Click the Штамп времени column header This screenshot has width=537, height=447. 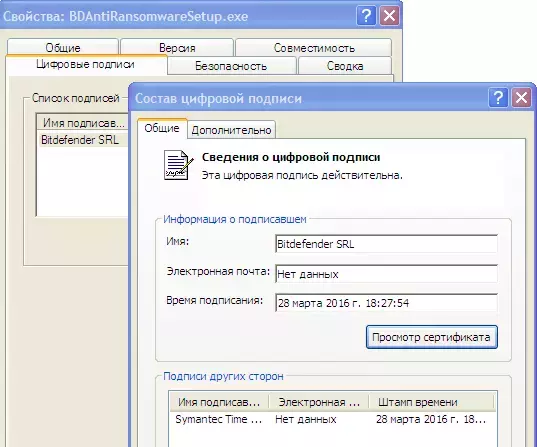pos(432,402)
